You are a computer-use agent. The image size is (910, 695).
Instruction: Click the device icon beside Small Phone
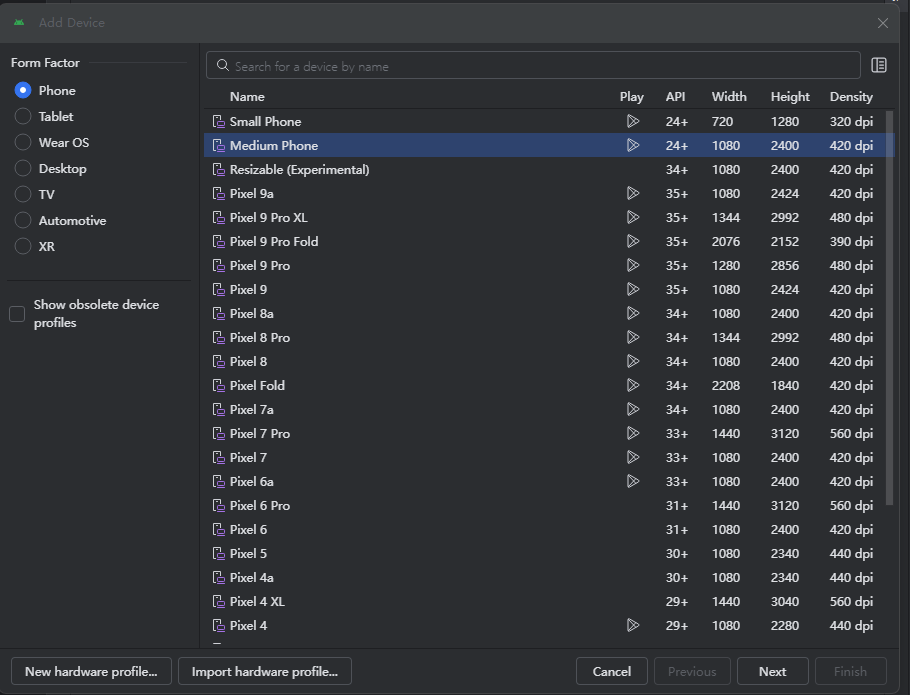coord(219,121)
